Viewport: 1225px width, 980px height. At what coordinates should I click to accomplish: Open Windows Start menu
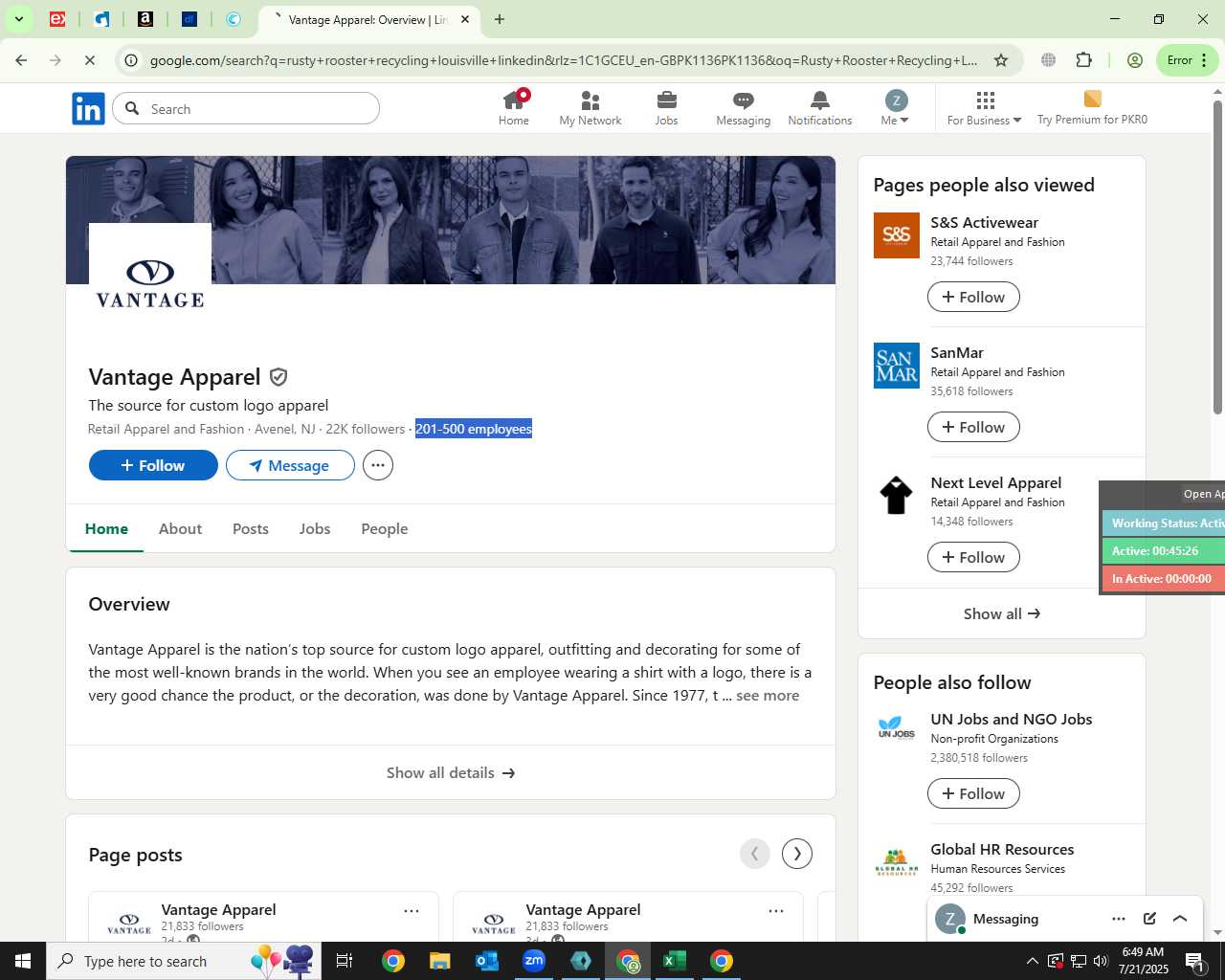pyautogui.click(x=23, y=961)
